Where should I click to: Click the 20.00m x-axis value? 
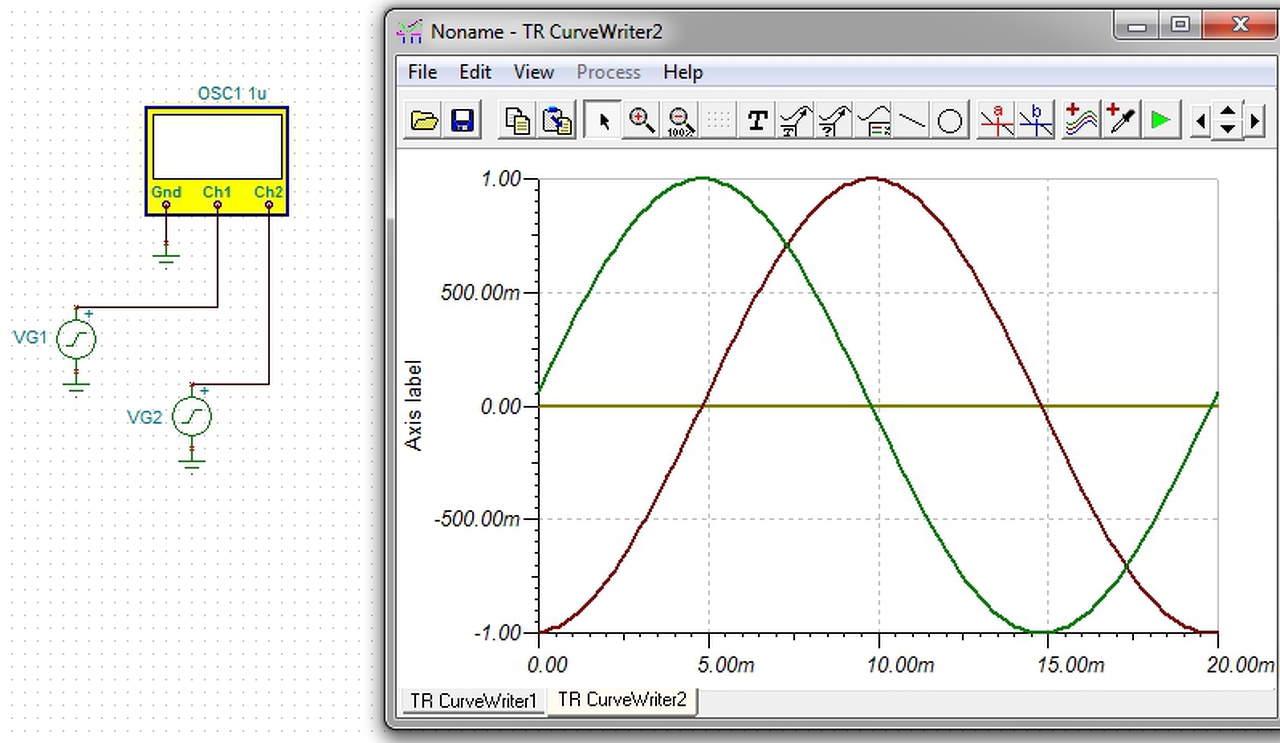point(1241,665)
